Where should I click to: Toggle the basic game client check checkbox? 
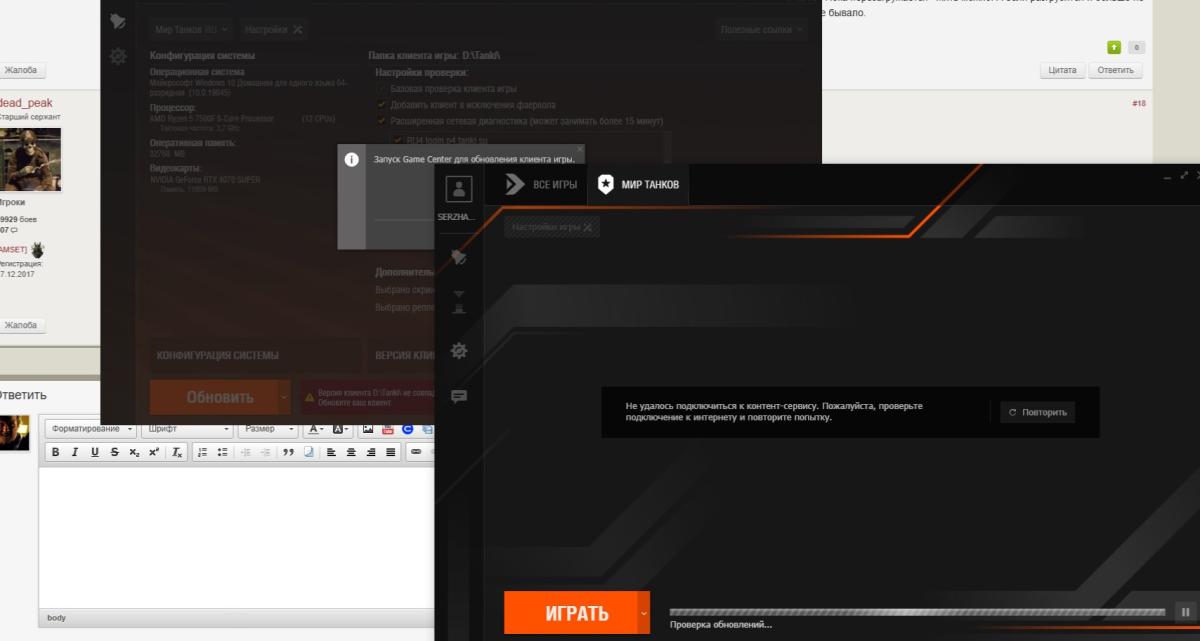(381, 89)
